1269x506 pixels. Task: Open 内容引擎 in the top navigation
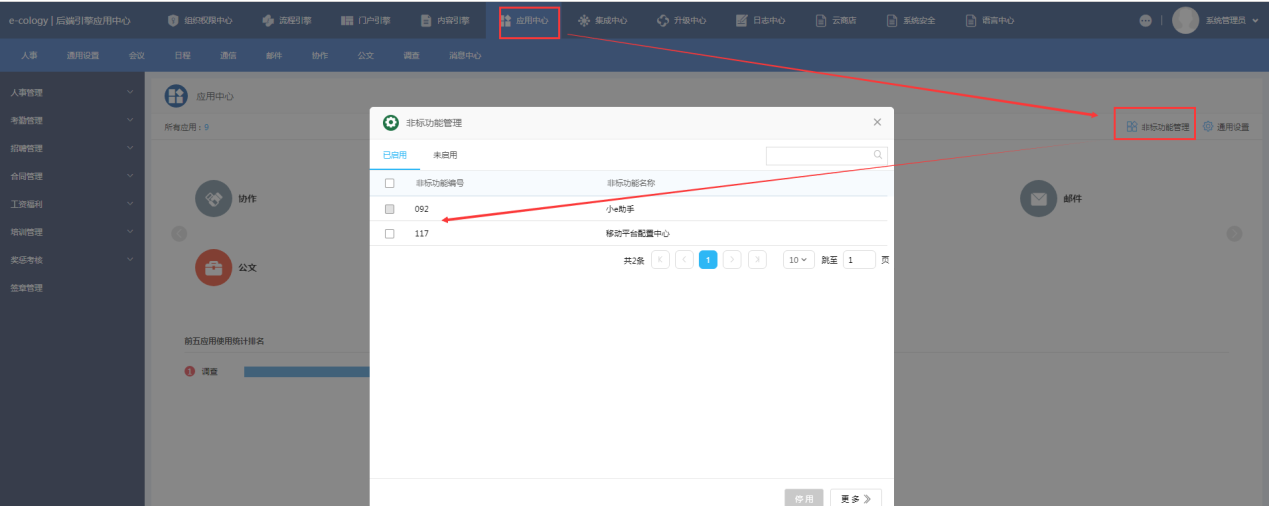point(443,20)
